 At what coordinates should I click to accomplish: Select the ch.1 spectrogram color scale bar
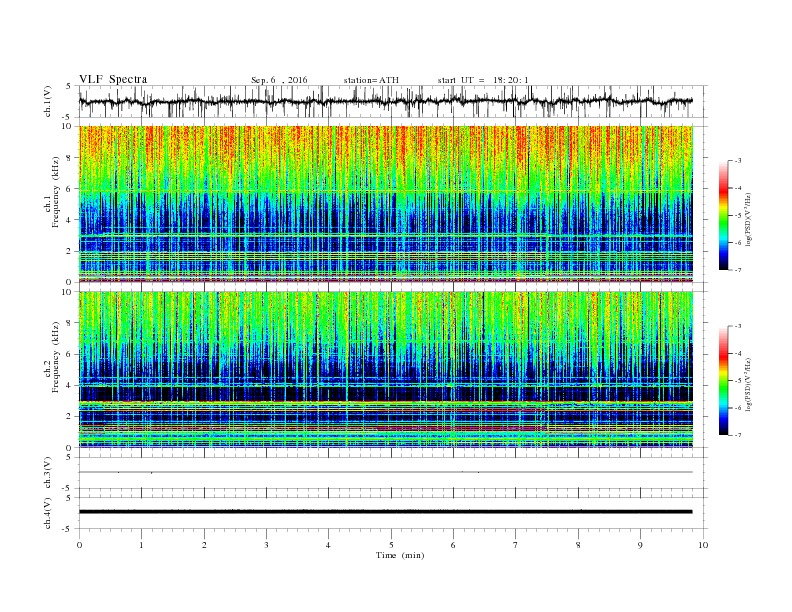pos(723,215)
